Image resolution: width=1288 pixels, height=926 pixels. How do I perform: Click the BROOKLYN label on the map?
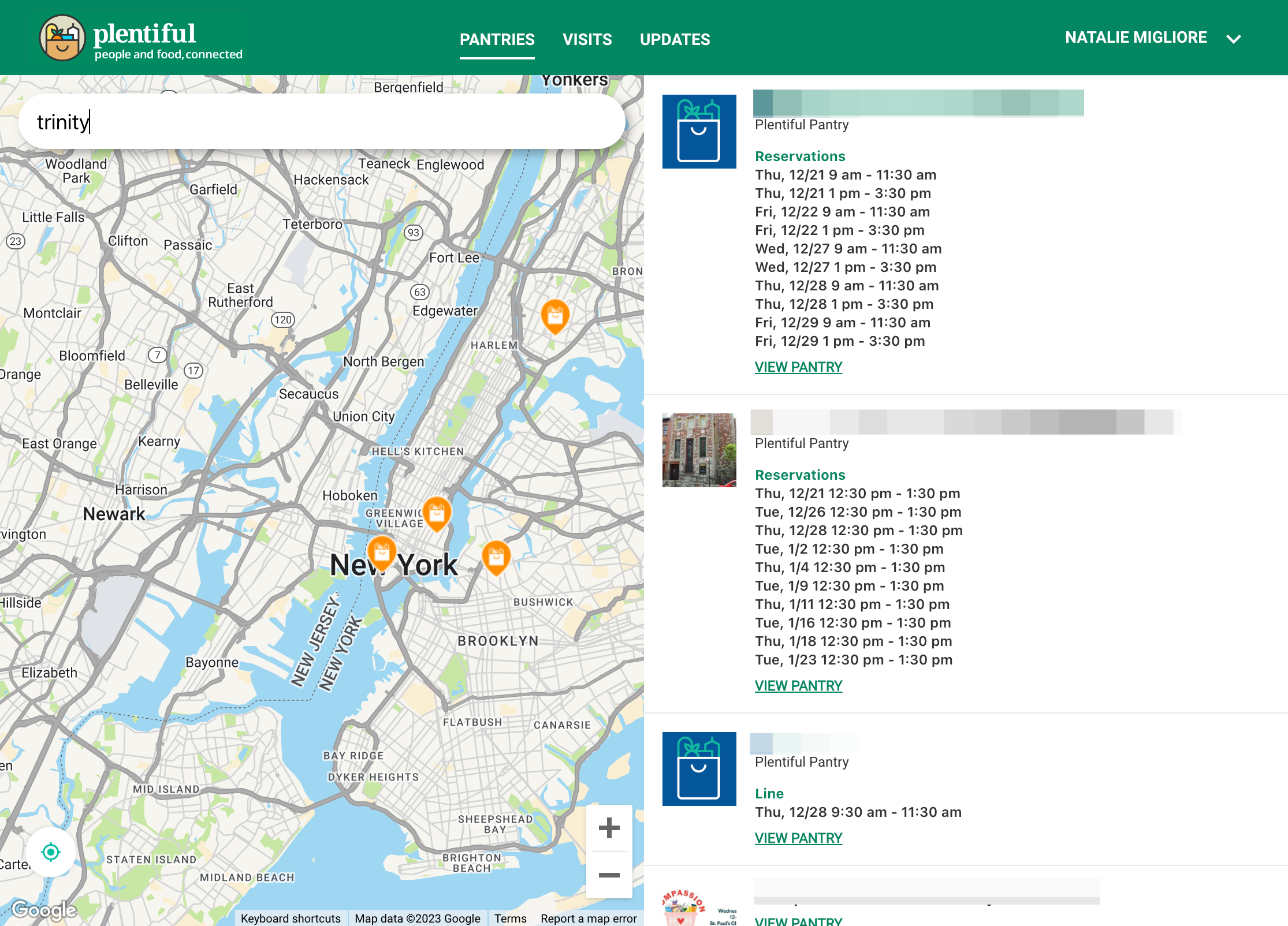pos(498,641)
